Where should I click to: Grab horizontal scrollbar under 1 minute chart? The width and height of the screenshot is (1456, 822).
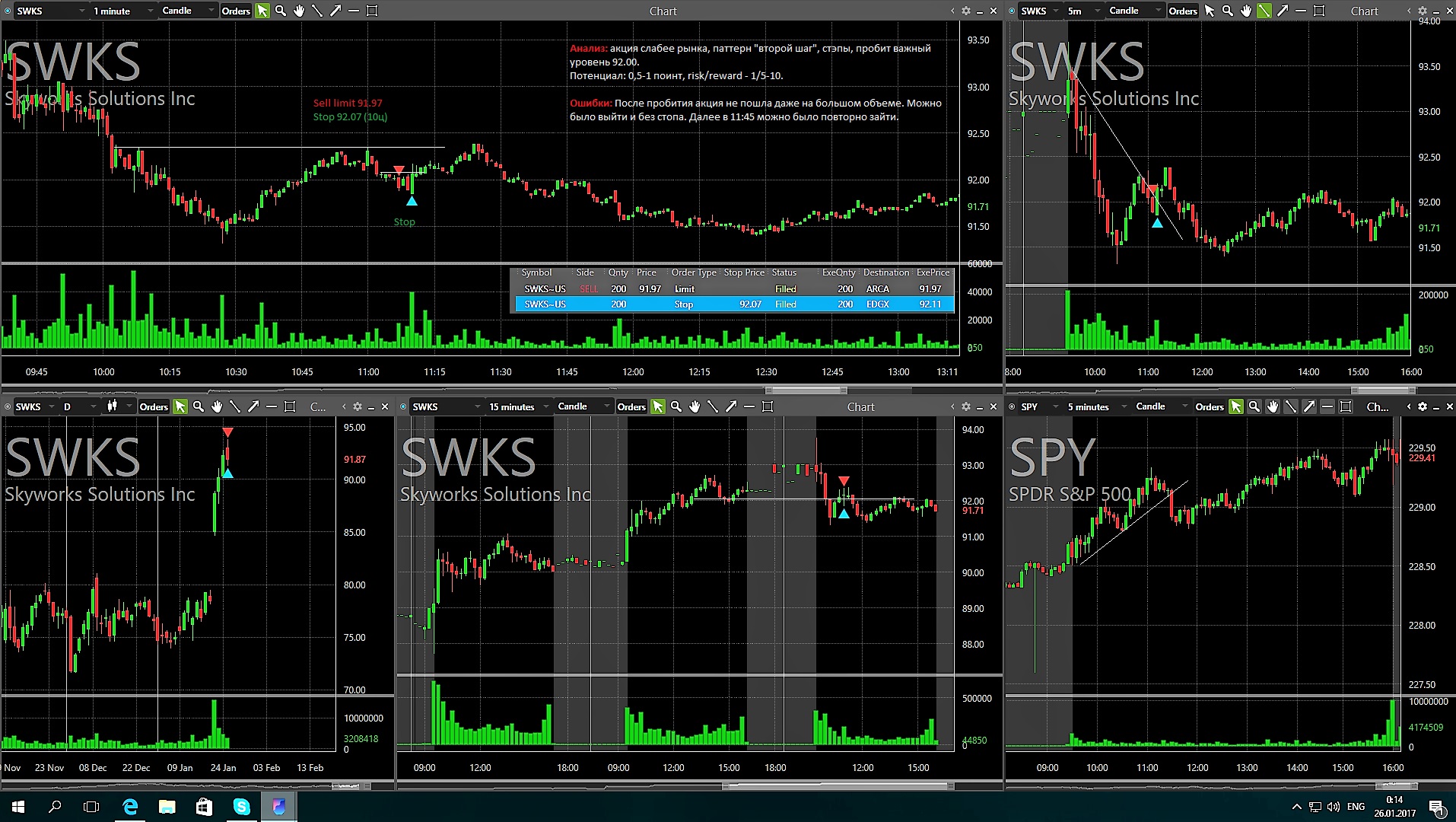tap(806, 390)
